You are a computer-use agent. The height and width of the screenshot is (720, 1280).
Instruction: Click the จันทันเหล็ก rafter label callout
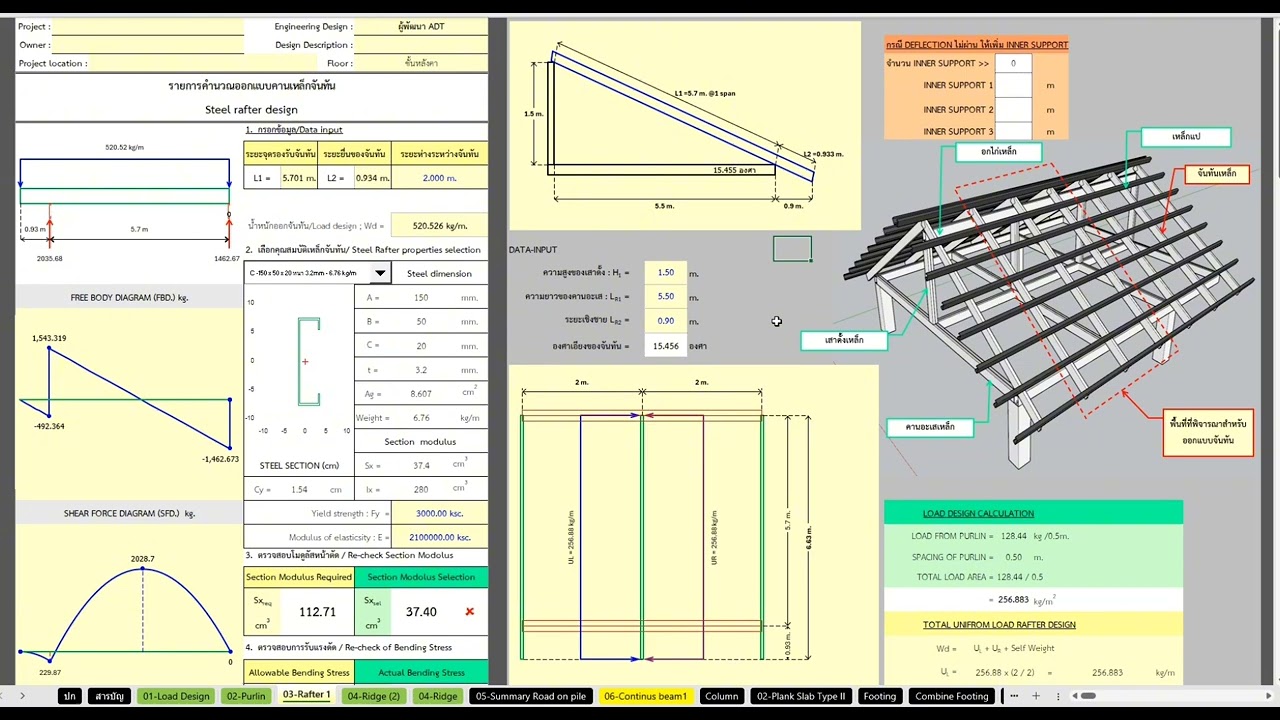click(1217, 173)
